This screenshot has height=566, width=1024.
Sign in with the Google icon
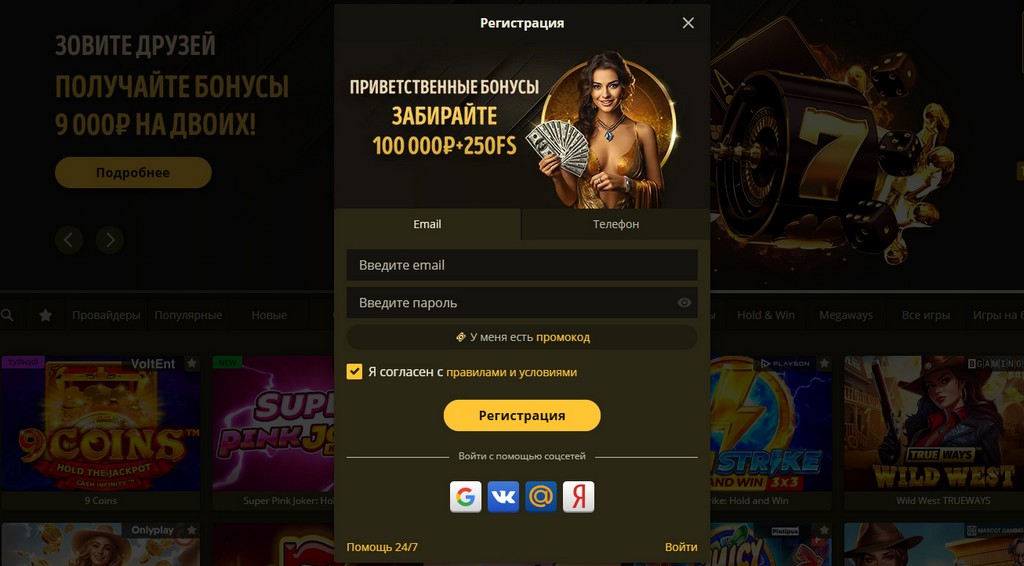coord(466,497)
